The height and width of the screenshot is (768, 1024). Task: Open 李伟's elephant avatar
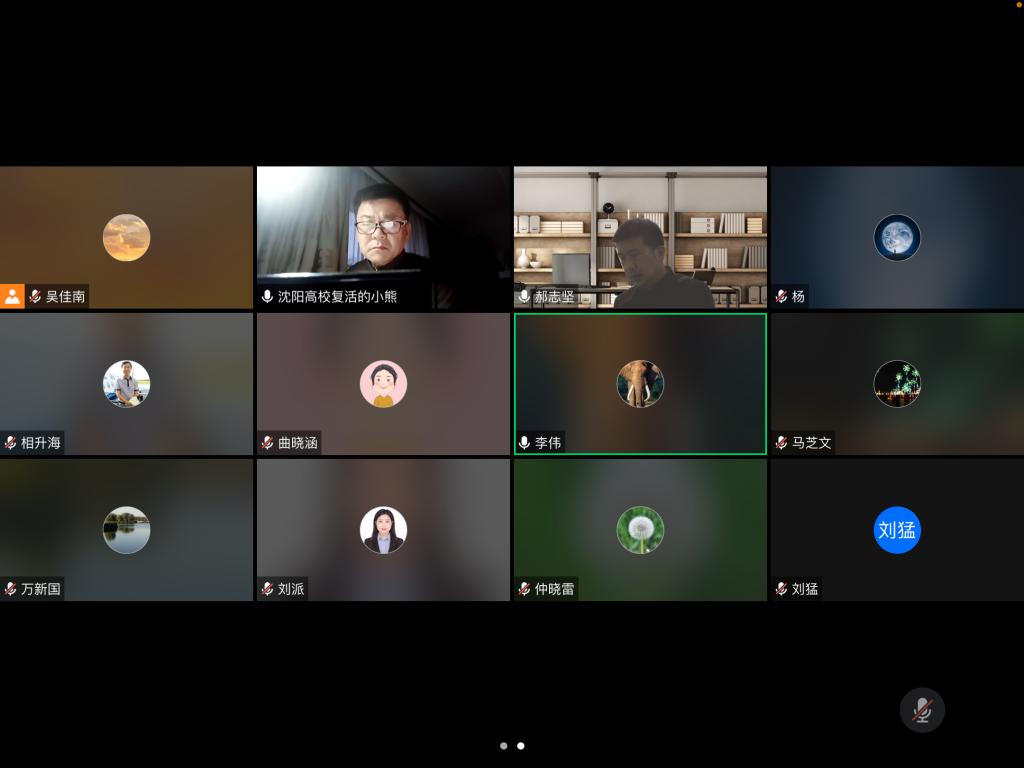coord(640,384)
